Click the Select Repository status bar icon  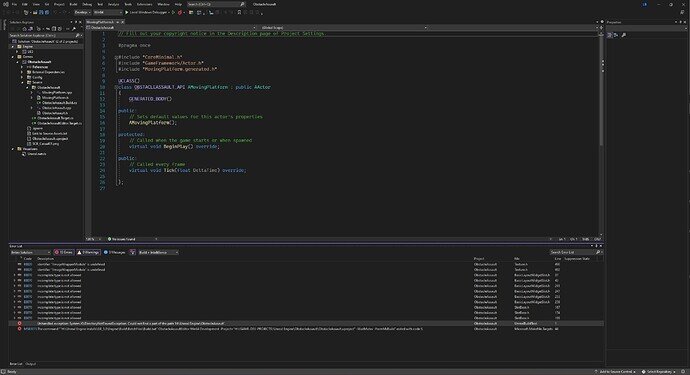[x=643, y=371]
